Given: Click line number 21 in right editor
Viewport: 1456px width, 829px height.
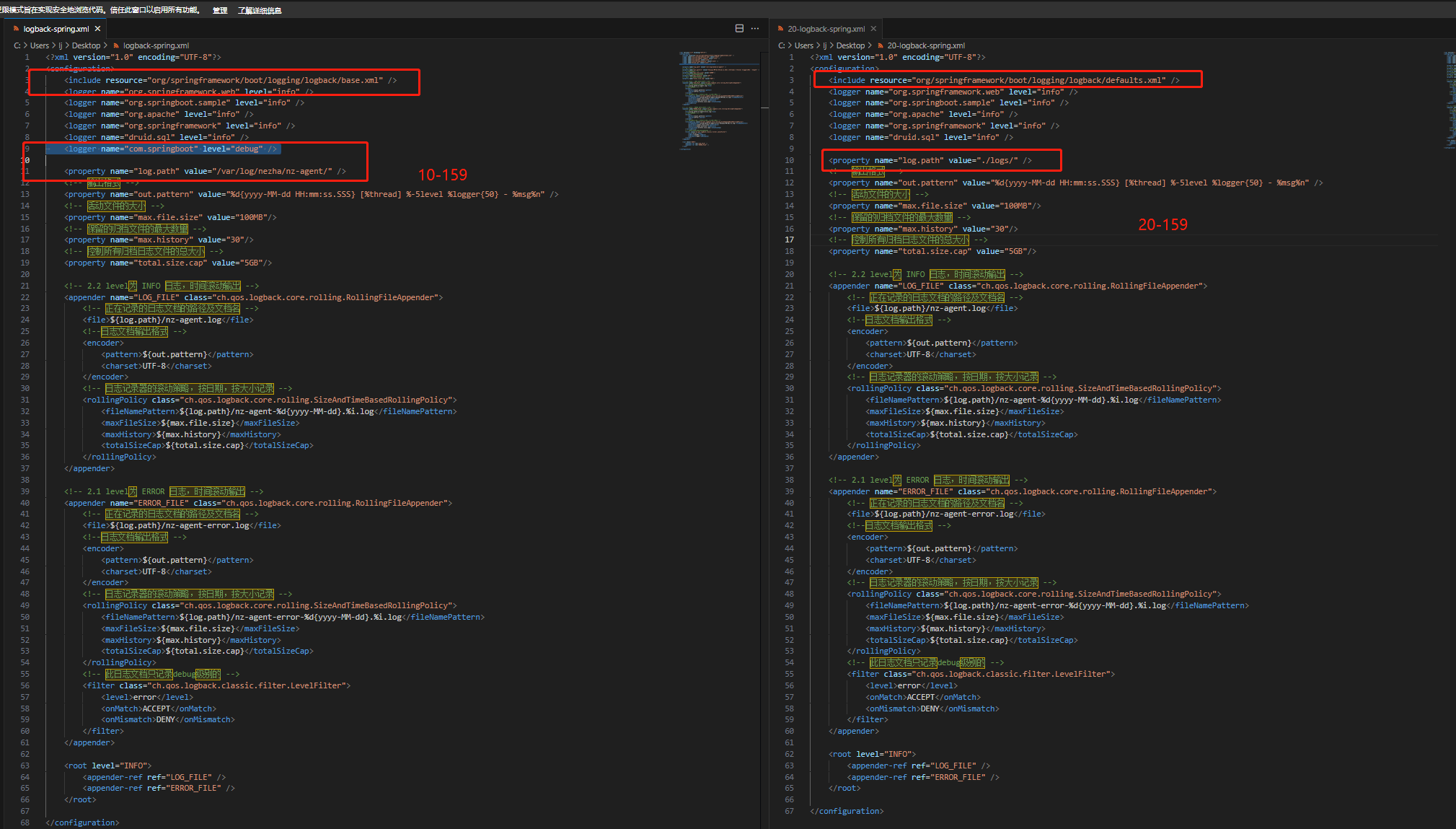Looking at the screenshot, I should click(x=789, y=286).
